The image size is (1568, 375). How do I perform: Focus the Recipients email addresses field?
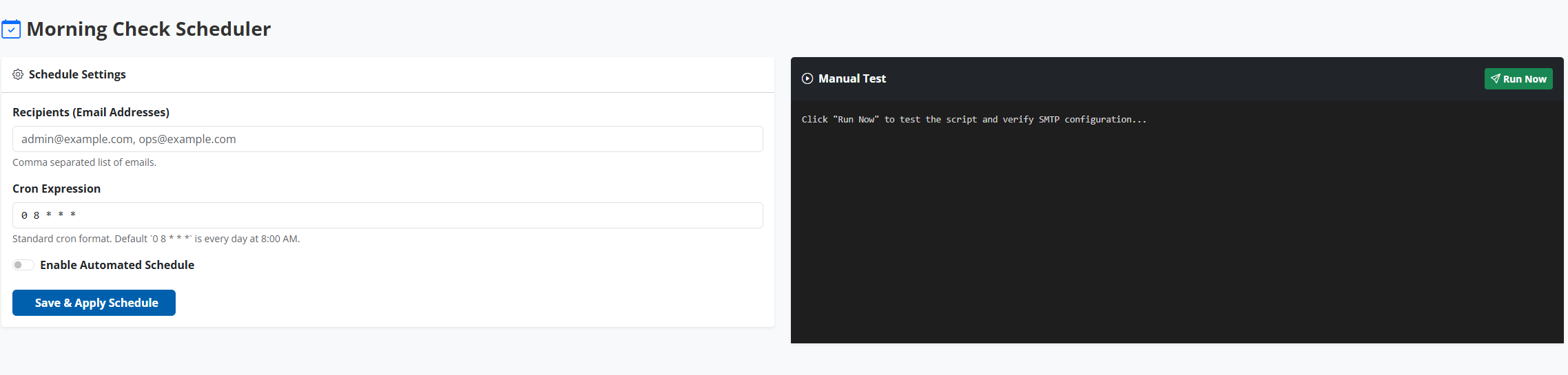[388, 139]
